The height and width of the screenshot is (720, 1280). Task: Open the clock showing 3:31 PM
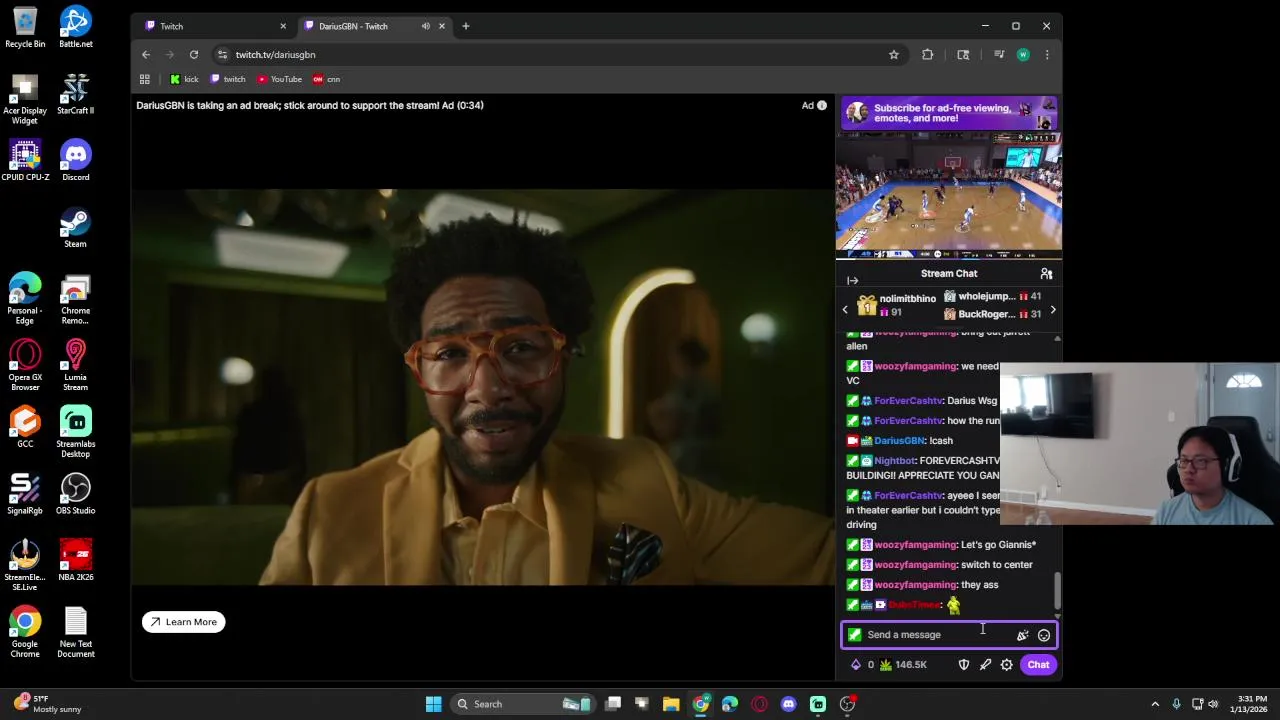tap(1252, 704)
